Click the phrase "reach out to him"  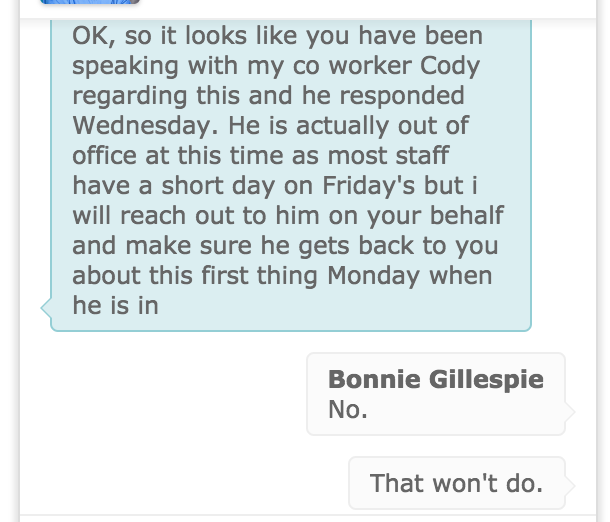click(x=220, y=216)
